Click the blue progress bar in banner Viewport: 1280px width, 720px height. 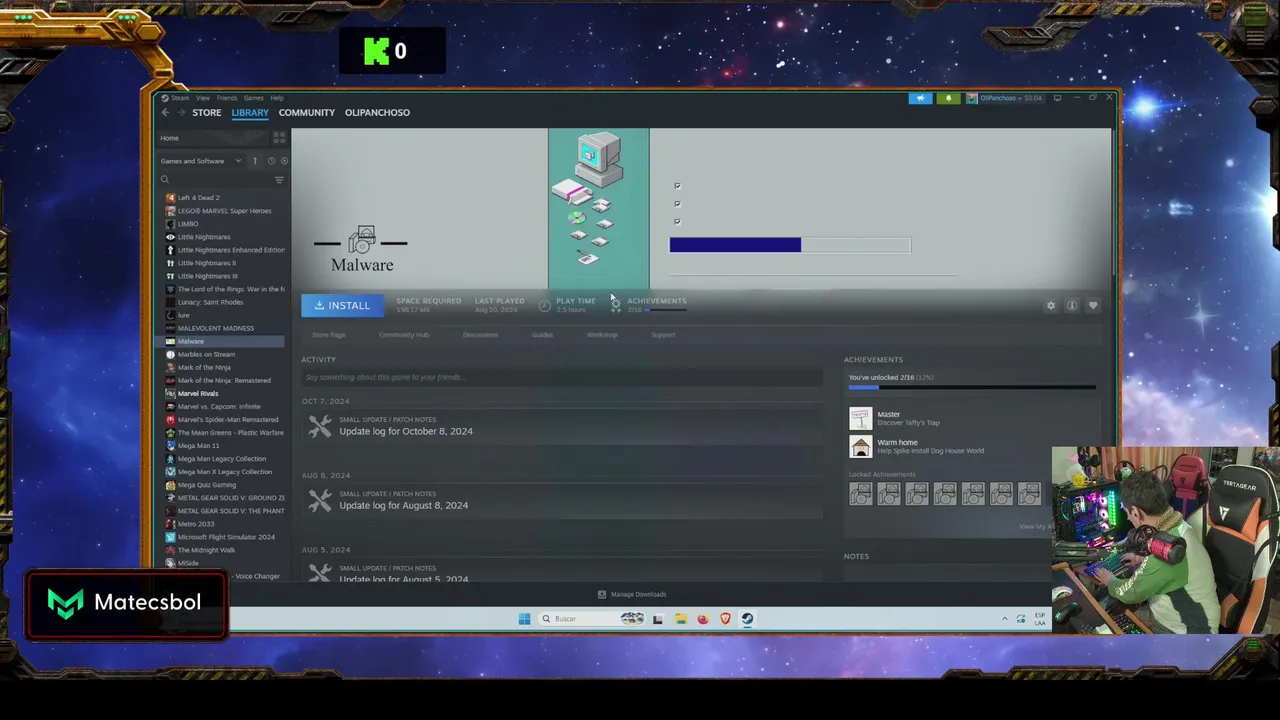click(x=735, y=245)
